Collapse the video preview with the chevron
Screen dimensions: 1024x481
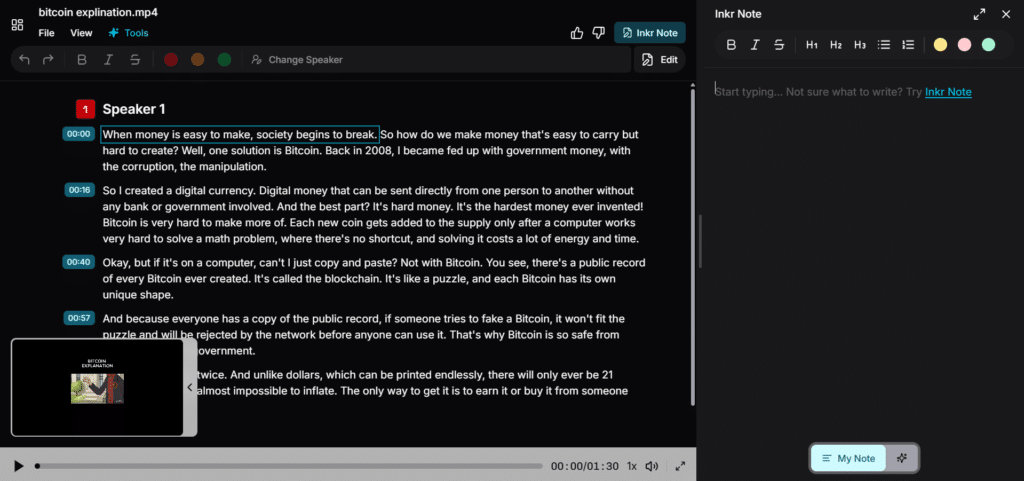[x=190, y=387]
